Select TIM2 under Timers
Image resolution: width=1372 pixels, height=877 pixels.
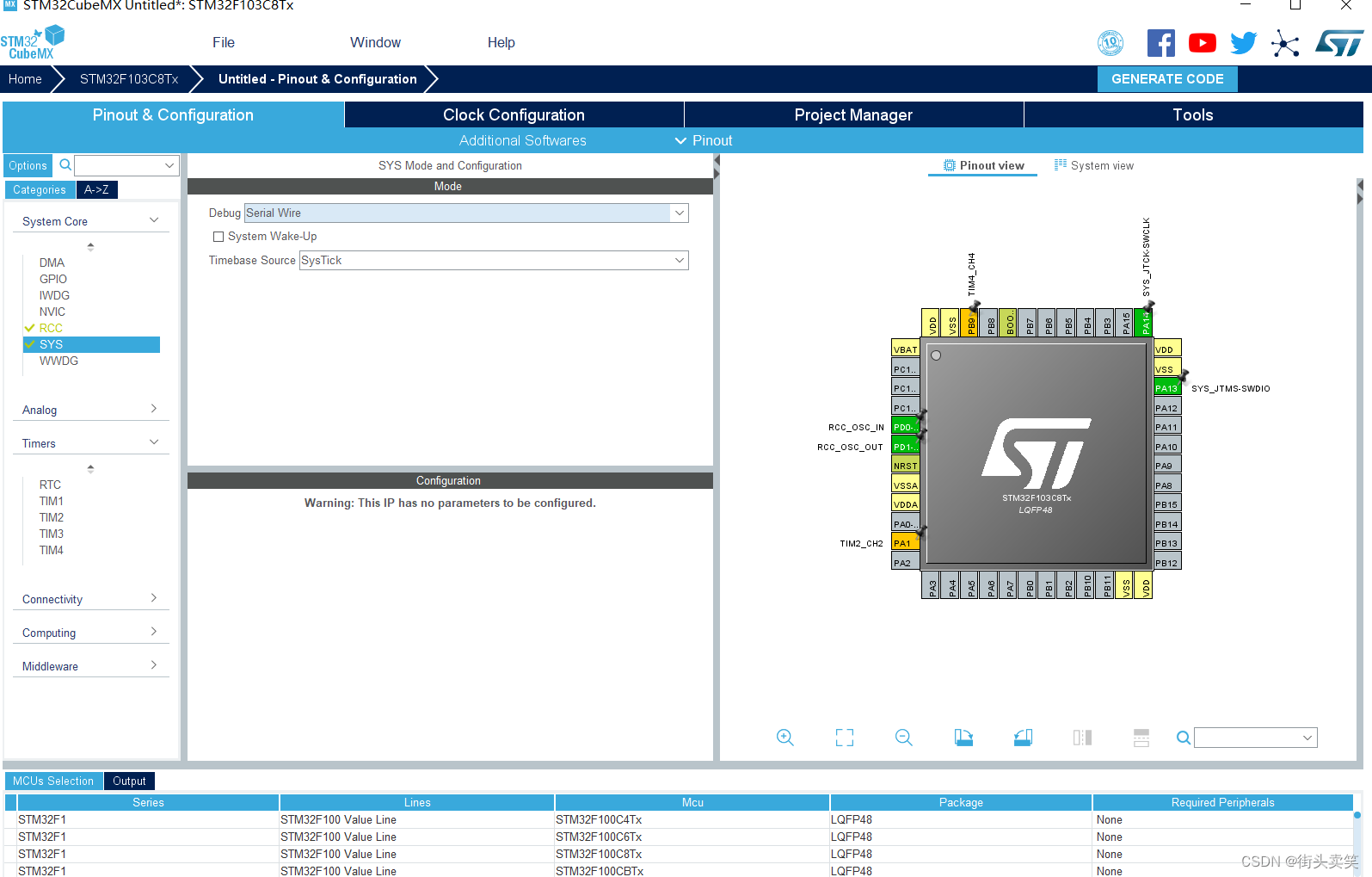tap(51, 517)
